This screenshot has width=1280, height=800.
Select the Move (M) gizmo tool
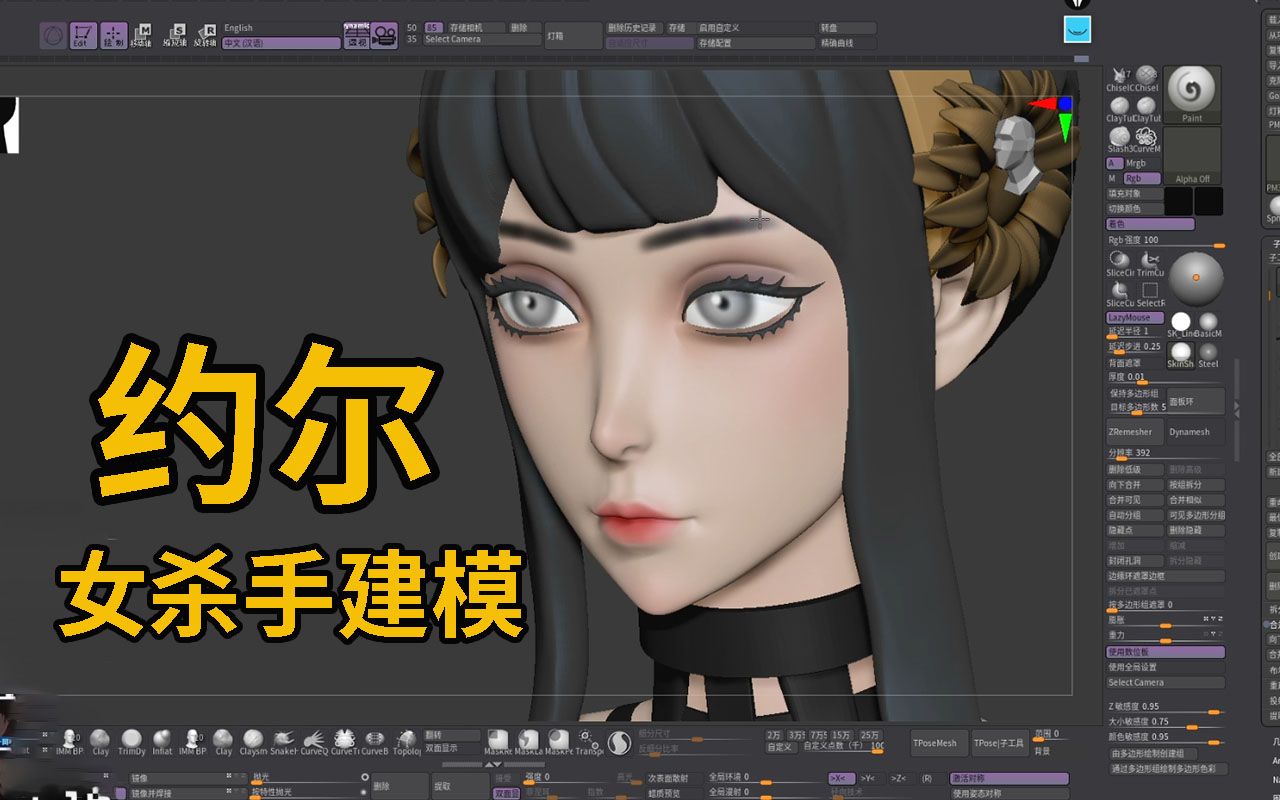pos(143,36)
